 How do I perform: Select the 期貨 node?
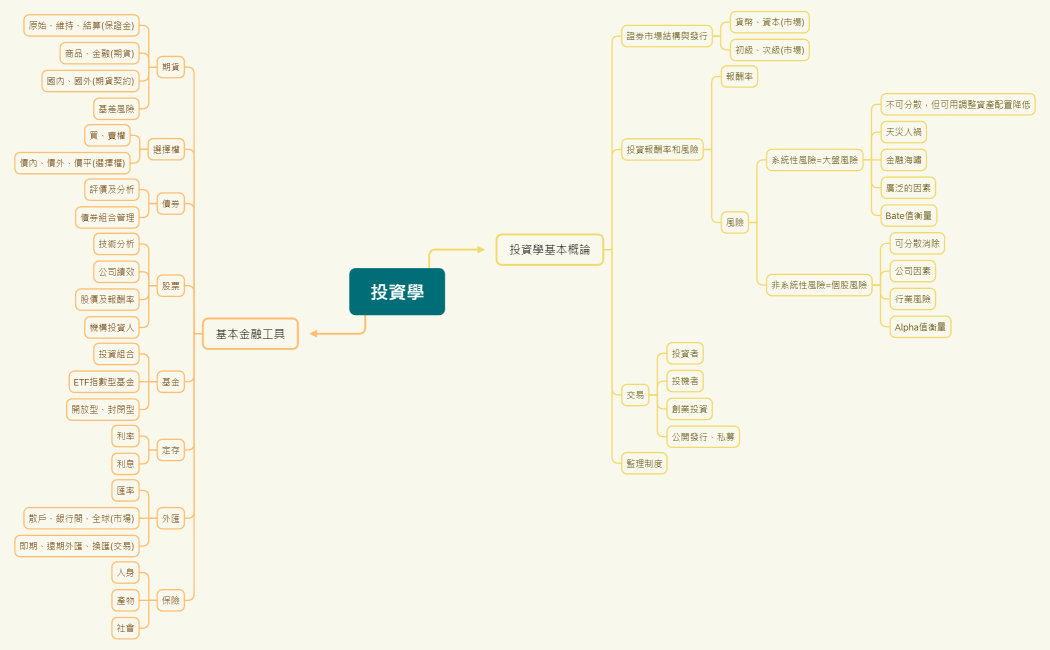[168, 68]
